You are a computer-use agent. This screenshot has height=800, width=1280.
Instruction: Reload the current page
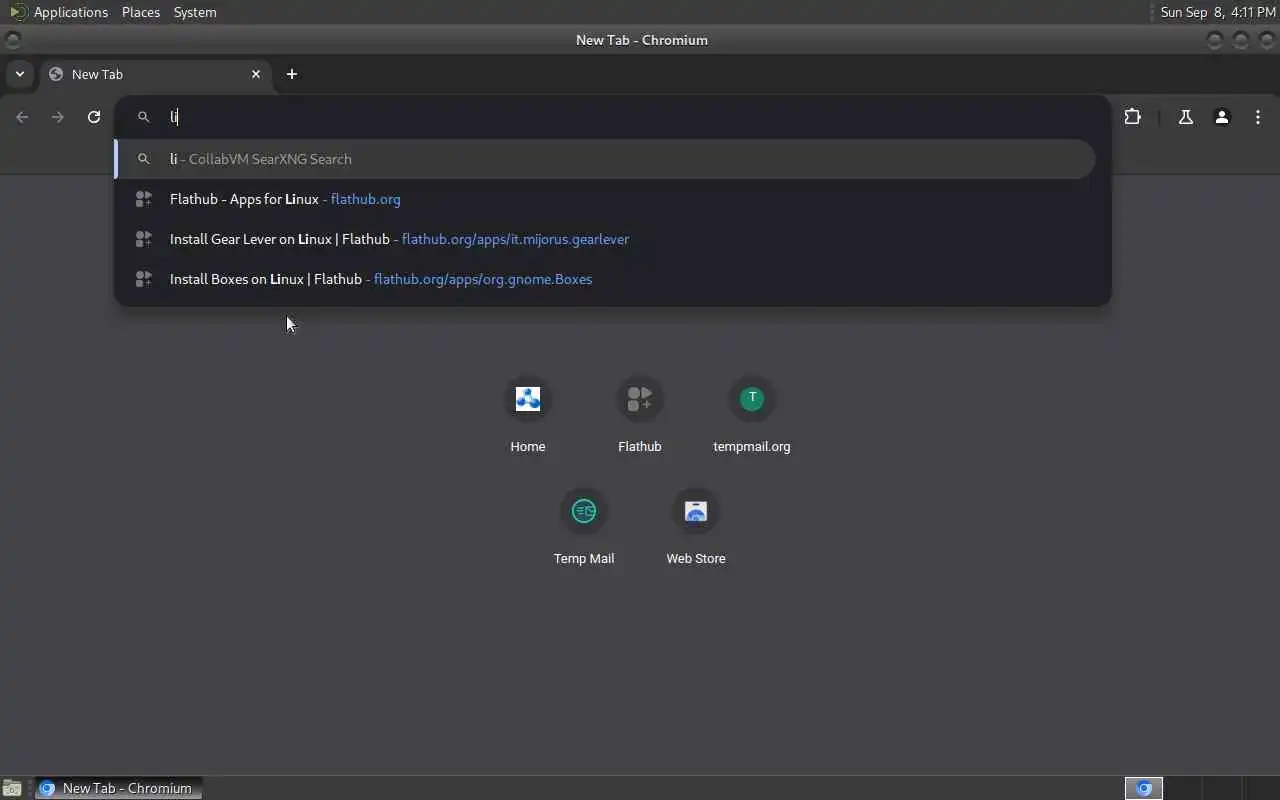pyautogui.click(x=94, y=117)
